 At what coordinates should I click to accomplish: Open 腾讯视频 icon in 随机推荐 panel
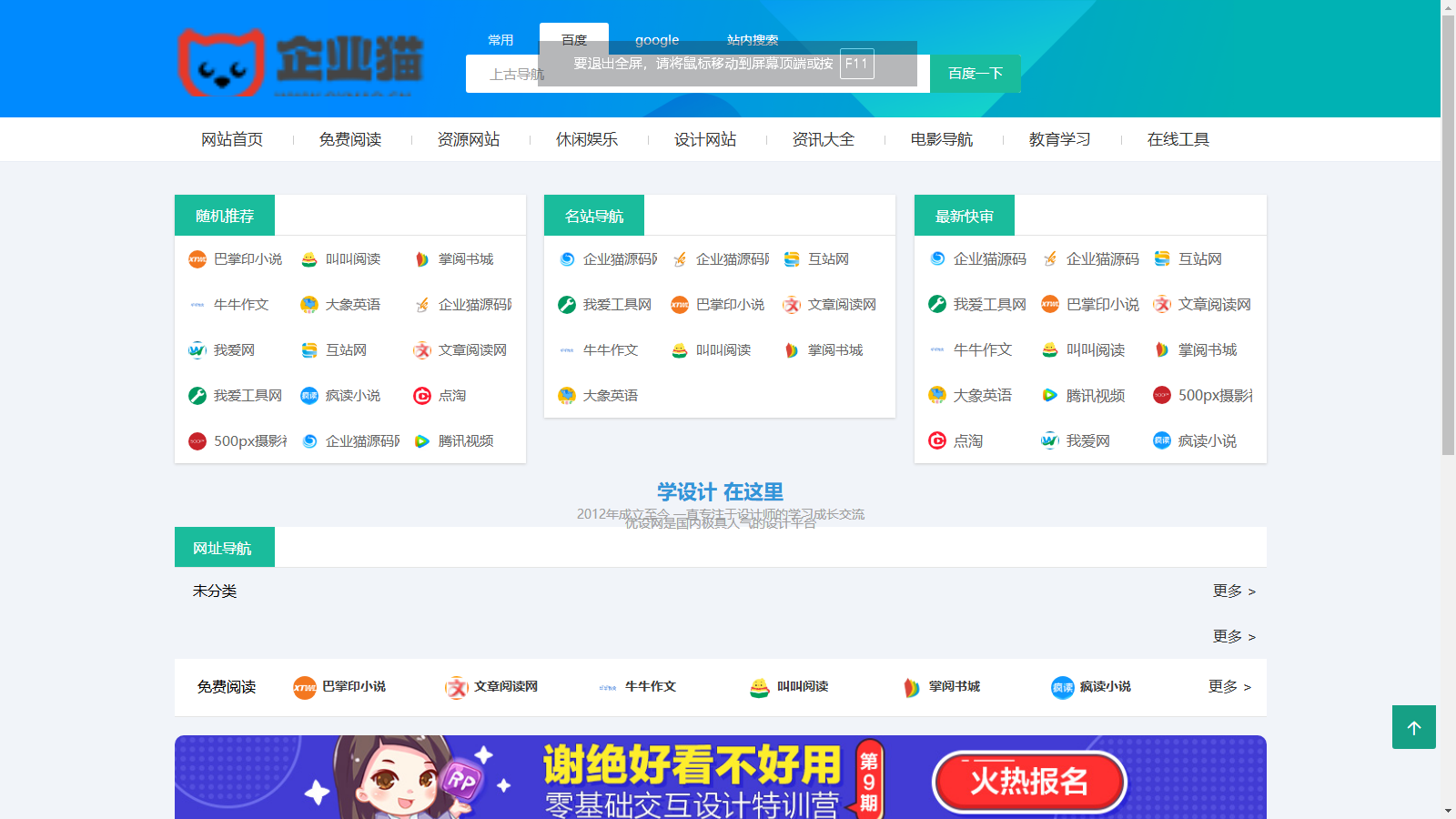(x=422, y=441)
